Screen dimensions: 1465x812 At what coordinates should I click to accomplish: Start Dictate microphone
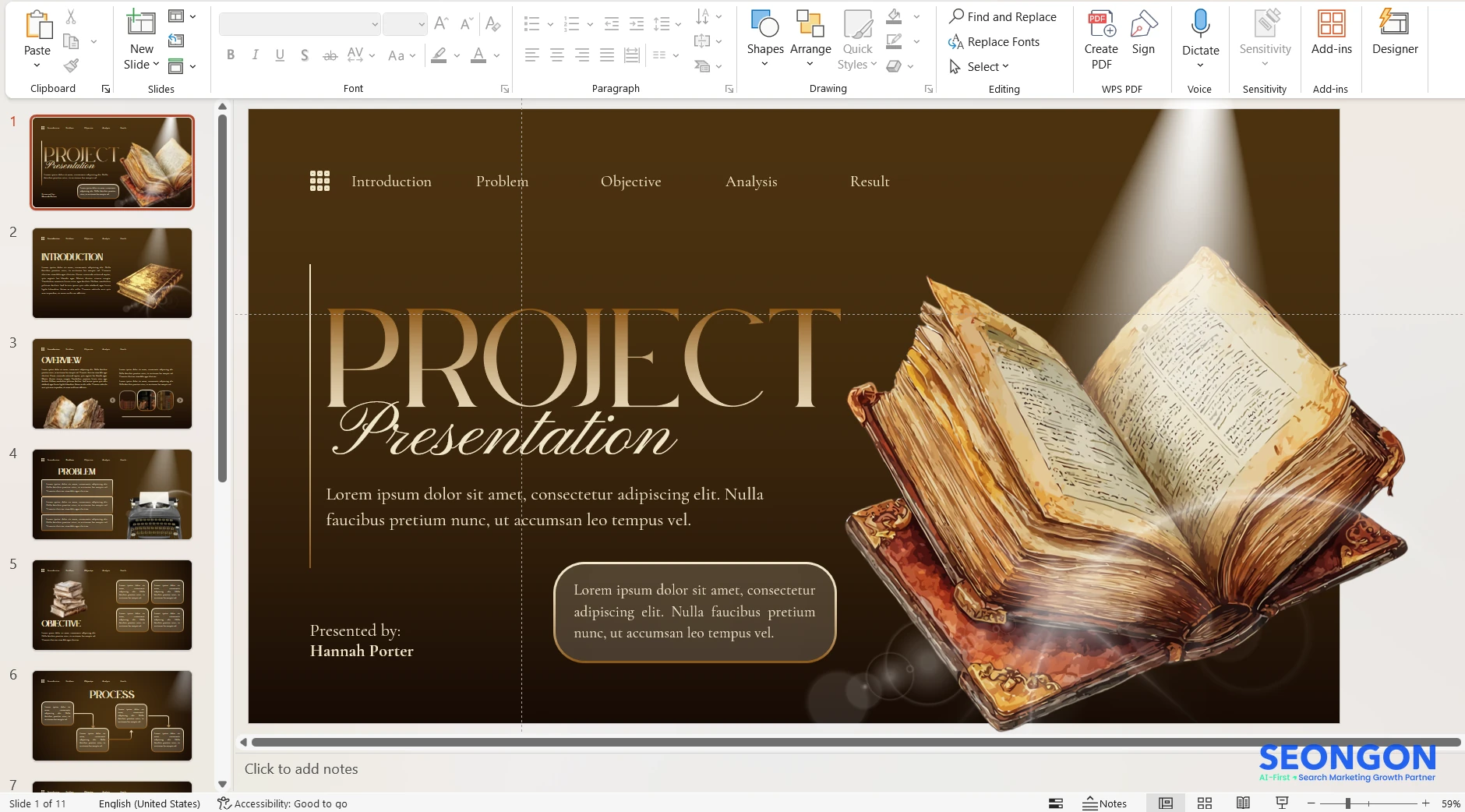(x=1200, y=24)
